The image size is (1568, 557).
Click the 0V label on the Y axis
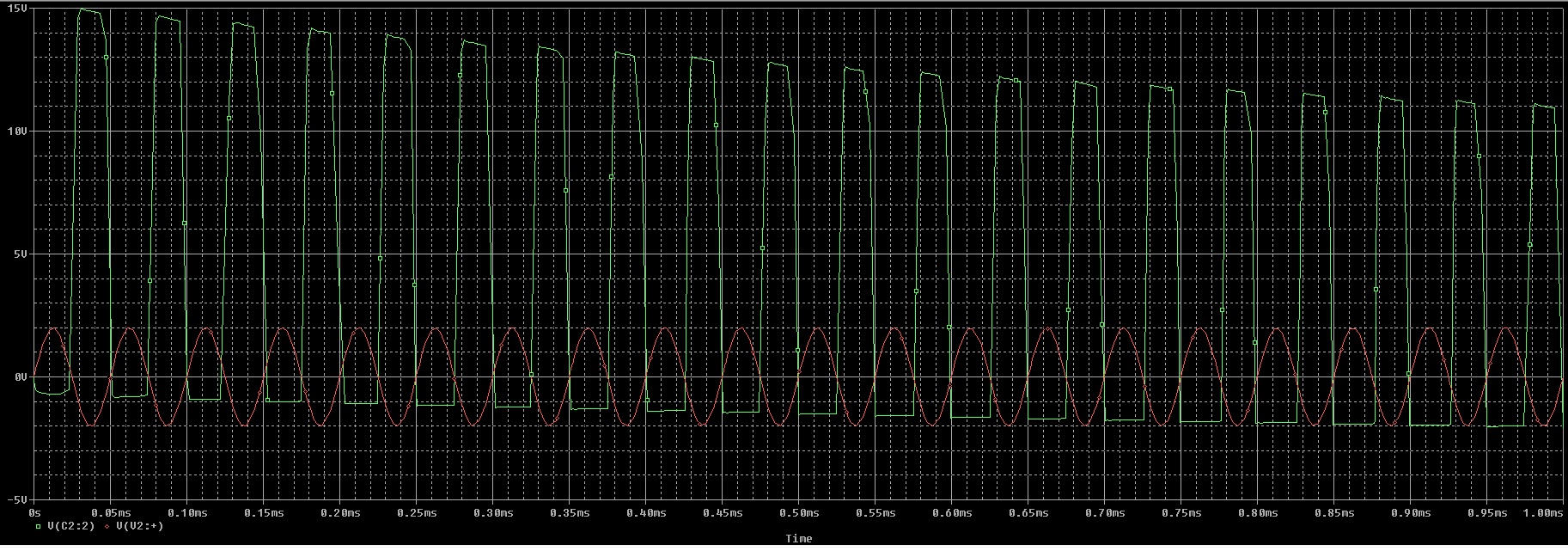(x=20, y=377)
